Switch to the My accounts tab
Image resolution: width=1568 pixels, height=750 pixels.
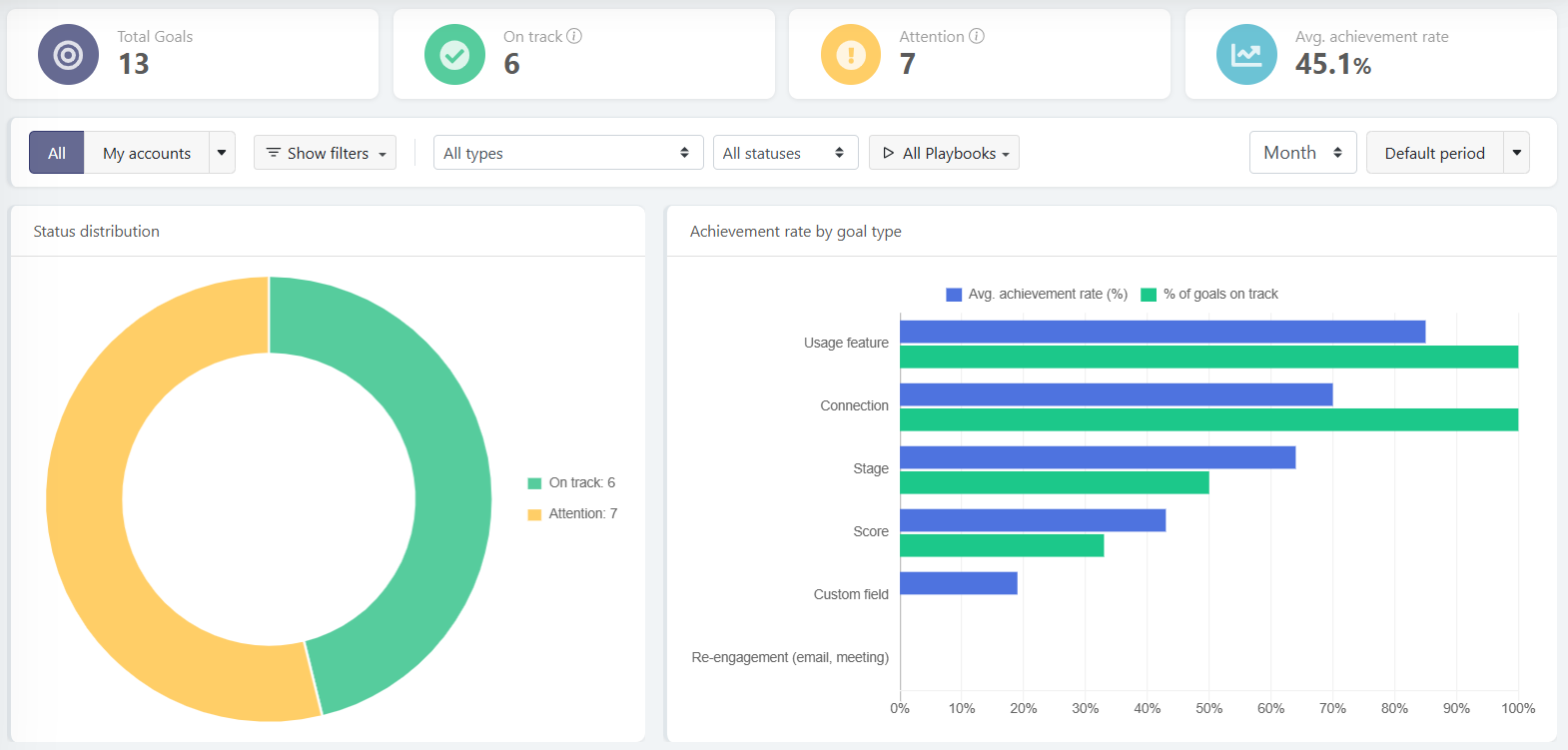click(x=147, y=153)
